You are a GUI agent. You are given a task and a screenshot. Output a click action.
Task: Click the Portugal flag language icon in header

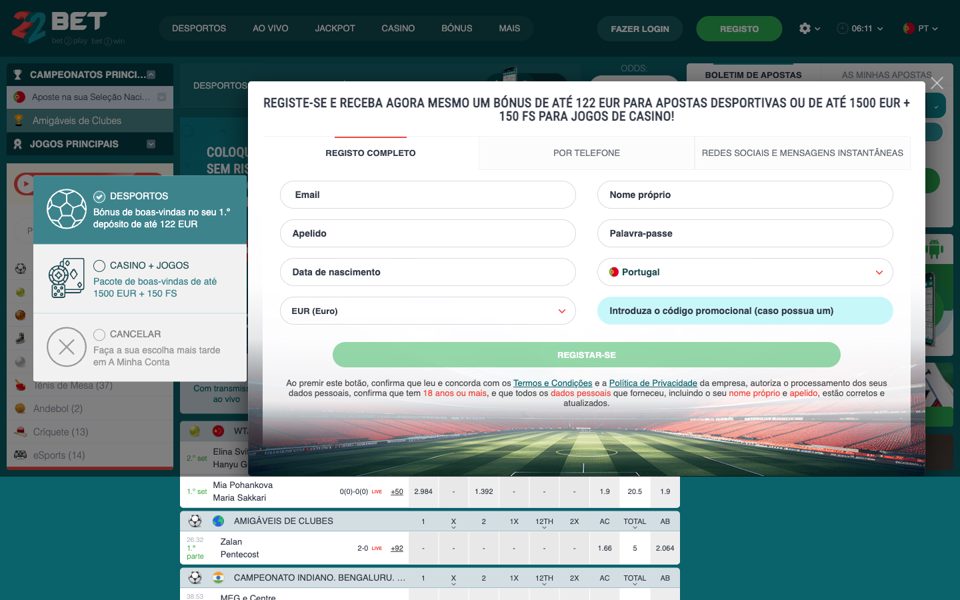pos(909,28)
